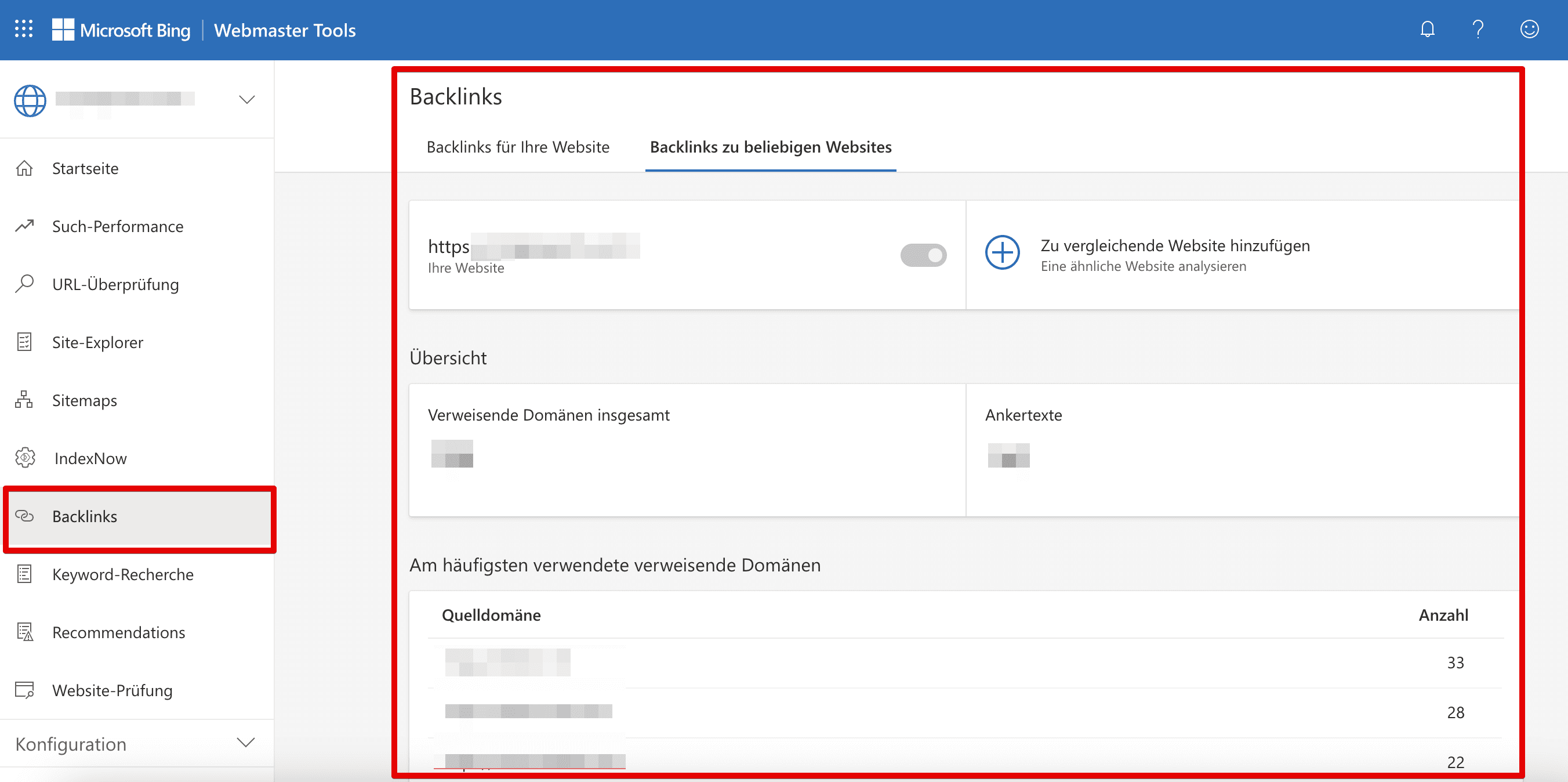Open Recommendations page
Viewport: 1568px width, 782px height.
[x=137, y=632]
